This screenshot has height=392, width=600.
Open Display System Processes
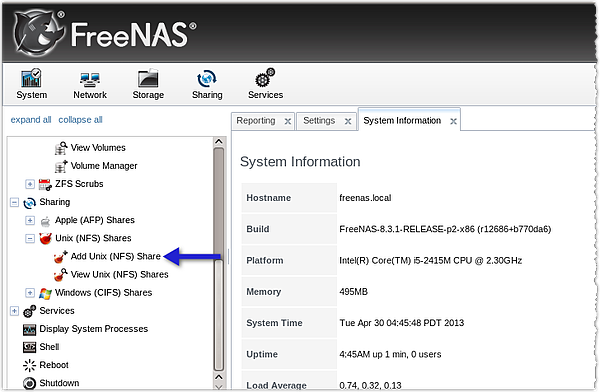click(x=93, y=329)
